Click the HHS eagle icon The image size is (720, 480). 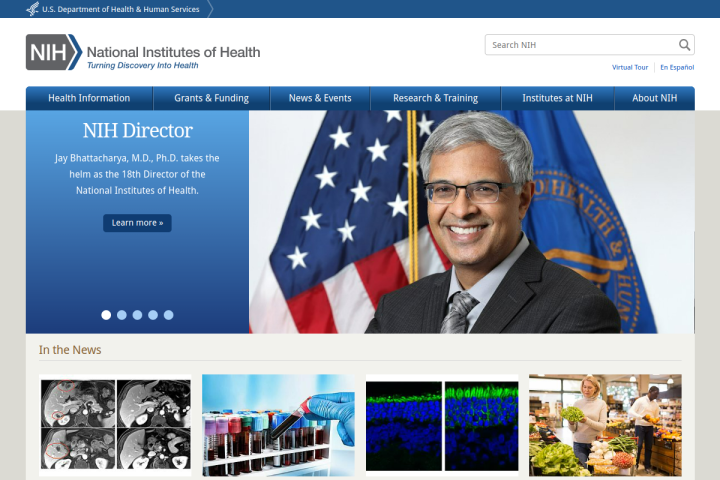33,9
